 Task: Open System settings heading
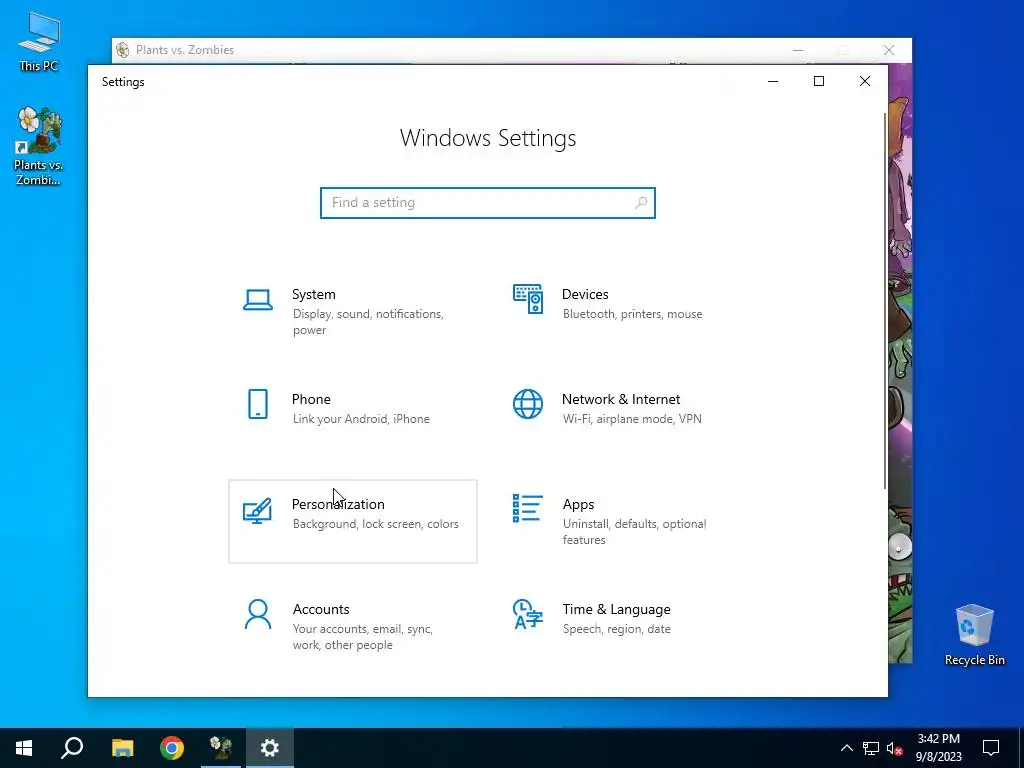tap(313, 295)
